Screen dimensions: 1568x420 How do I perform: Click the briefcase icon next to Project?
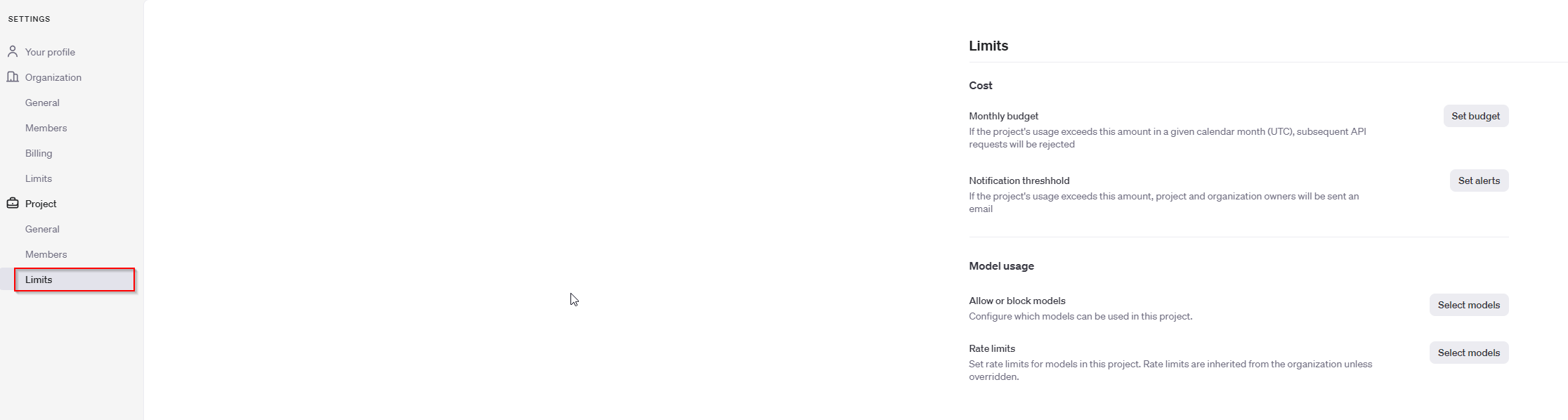(x=13, y=203)
